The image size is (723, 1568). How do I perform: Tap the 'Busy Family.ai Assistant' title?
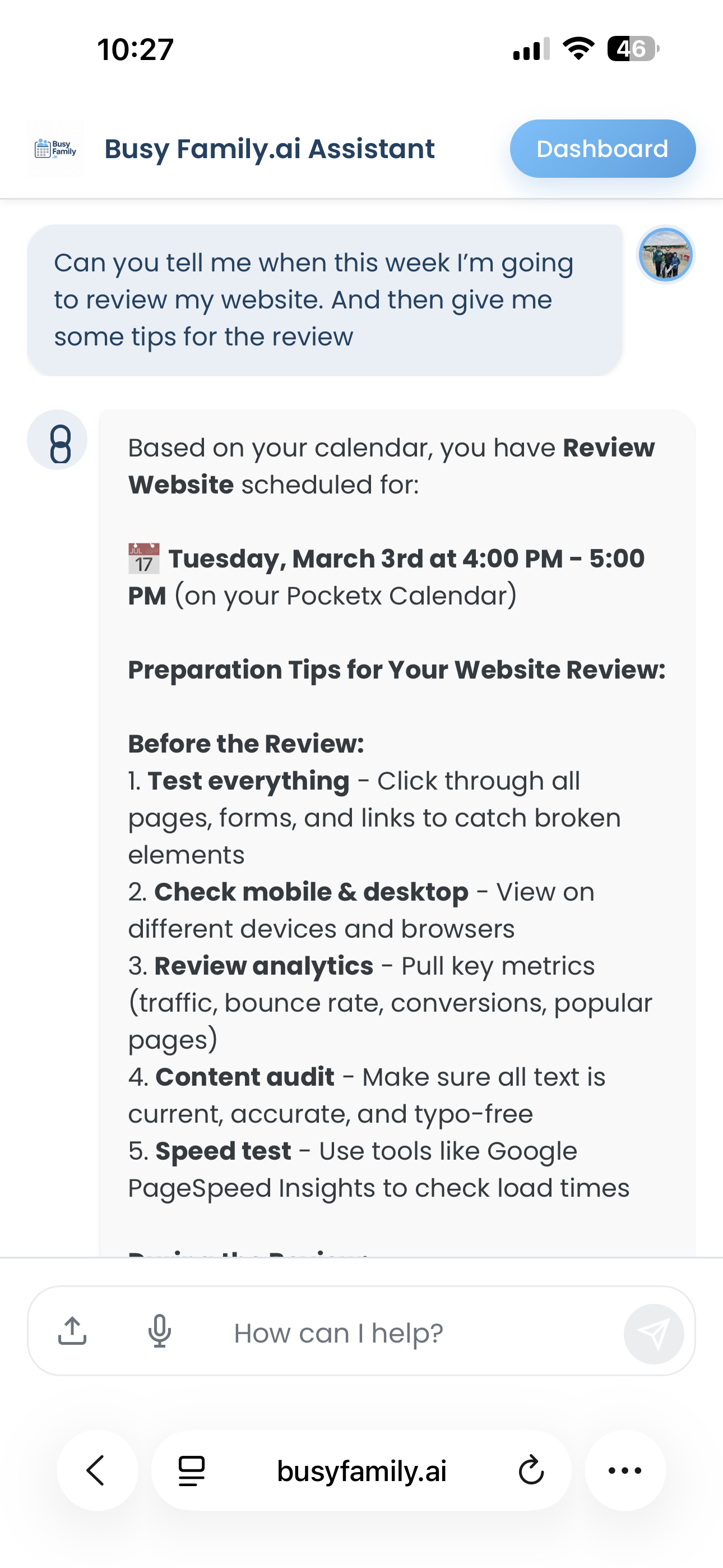pyautogui.click(x=270, y=148)
